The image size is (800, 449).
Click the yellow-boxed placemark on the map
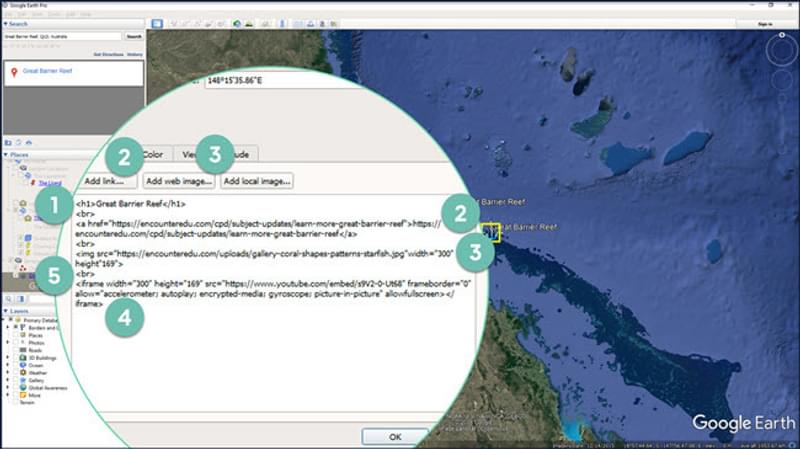pos(490,232)
